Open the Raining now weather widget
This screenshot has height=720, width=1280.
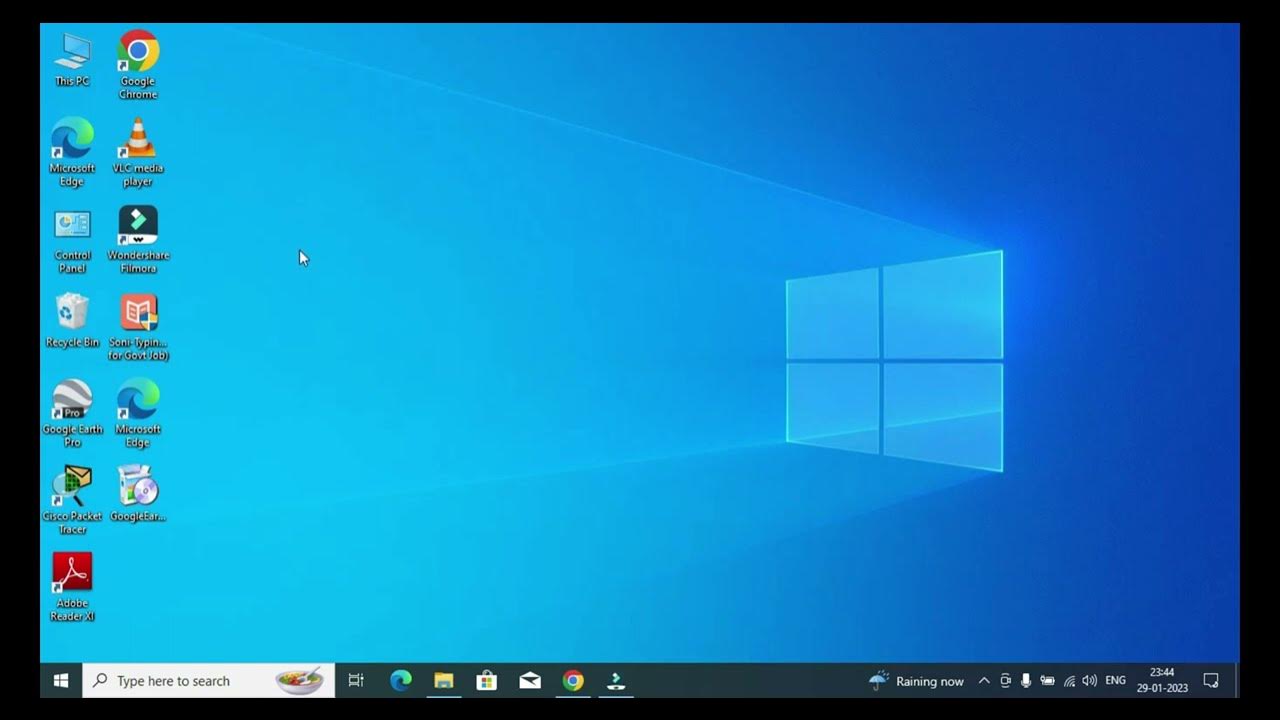pos(916,681)
